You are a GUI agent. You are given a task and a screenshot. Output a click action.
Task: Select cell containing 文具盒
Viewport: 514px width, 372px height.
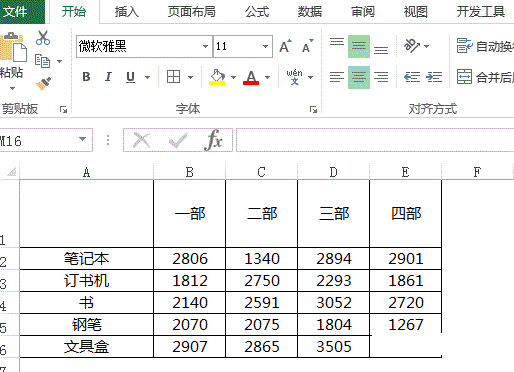click(86, 347)
